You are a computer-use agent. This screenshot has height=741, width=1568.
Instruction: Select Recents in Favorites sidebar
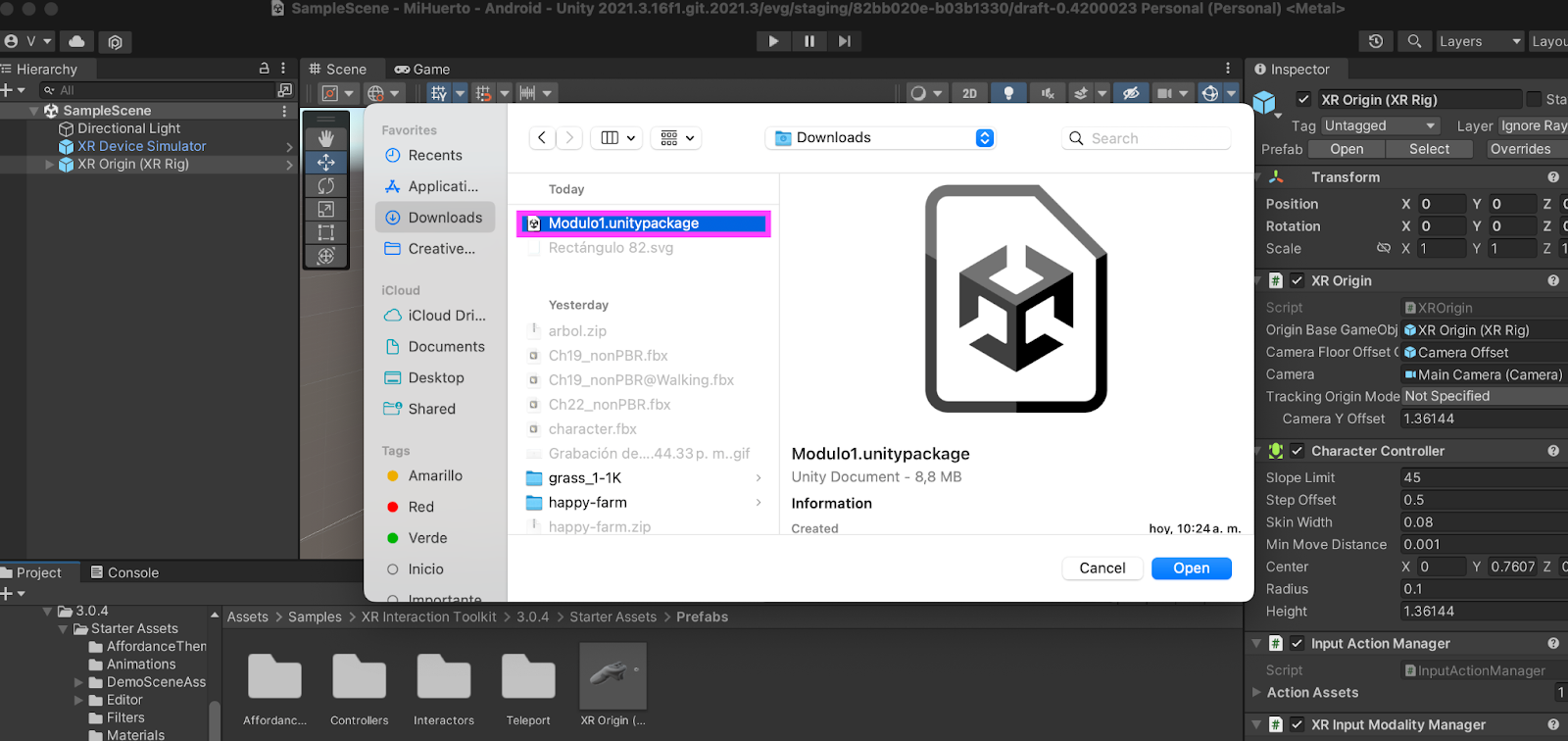pos(435,155)
